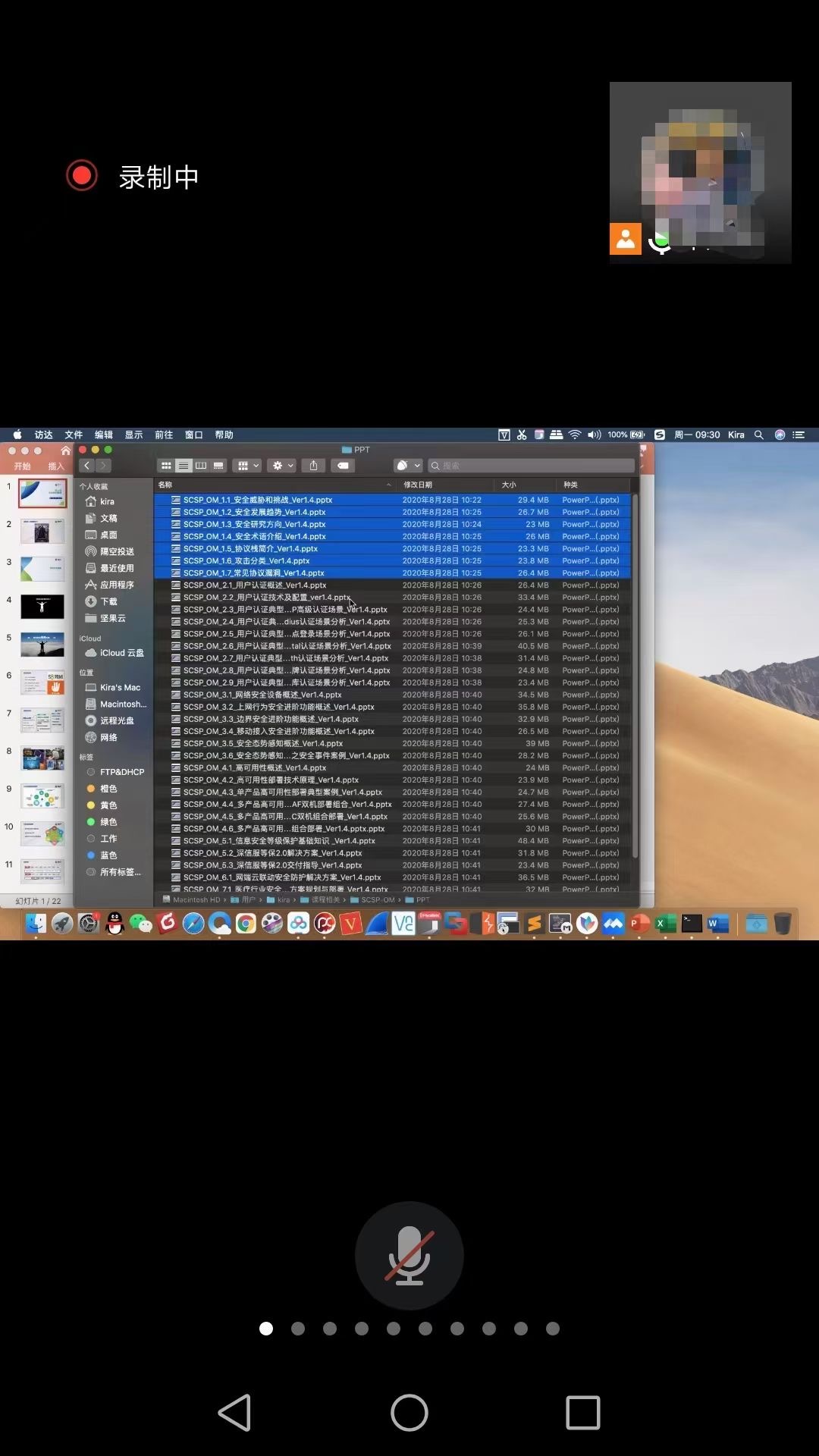Select the 橙色 color tag in sidebar
This screenshot has width=819, height=1456.
point(108,789)
